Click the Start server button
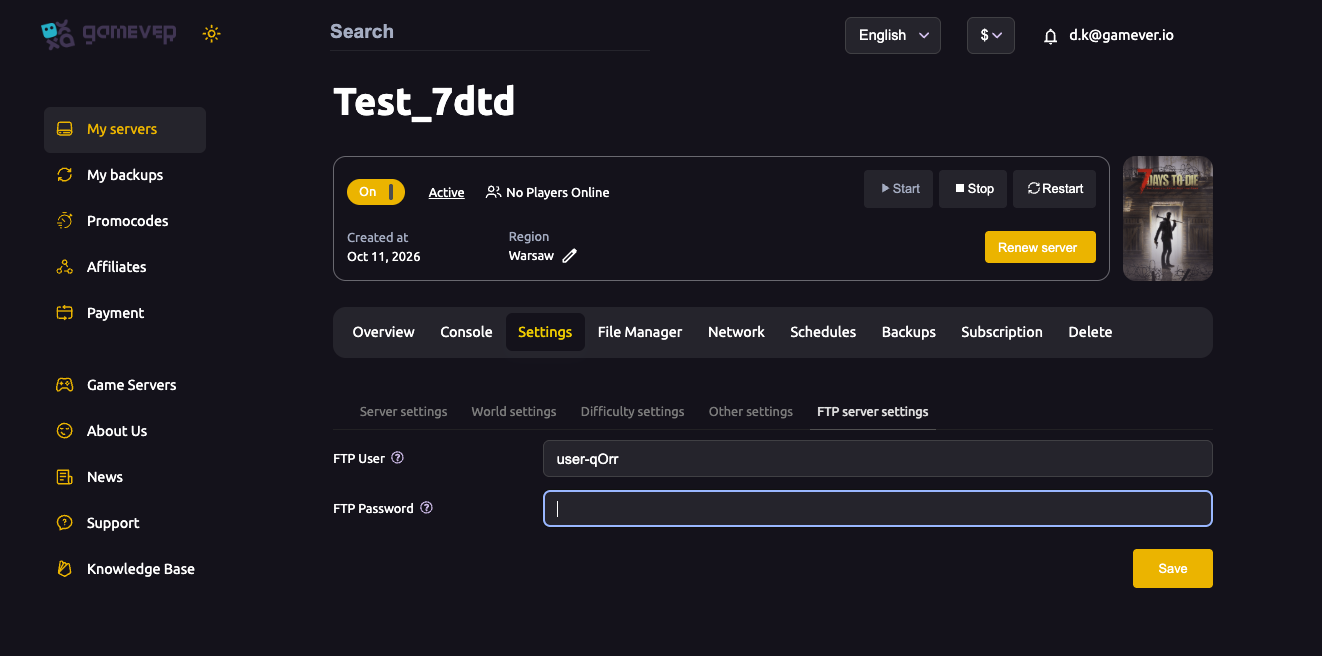The width and height of the screenshot is (1322, 656). pyautogui.click(x=899, y=189)
